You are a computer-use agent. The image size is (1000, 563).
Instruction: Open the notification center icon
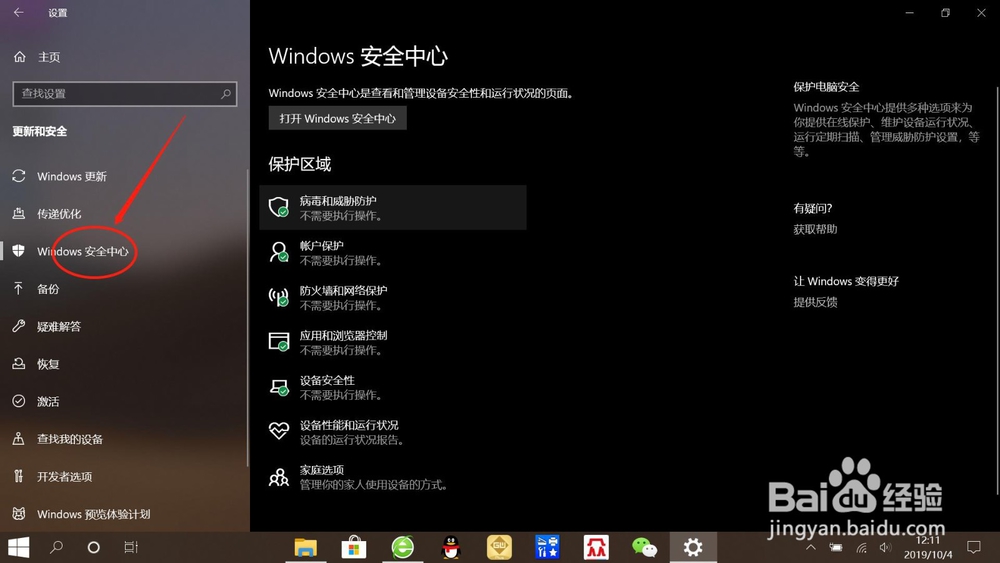tap(973, 547)
